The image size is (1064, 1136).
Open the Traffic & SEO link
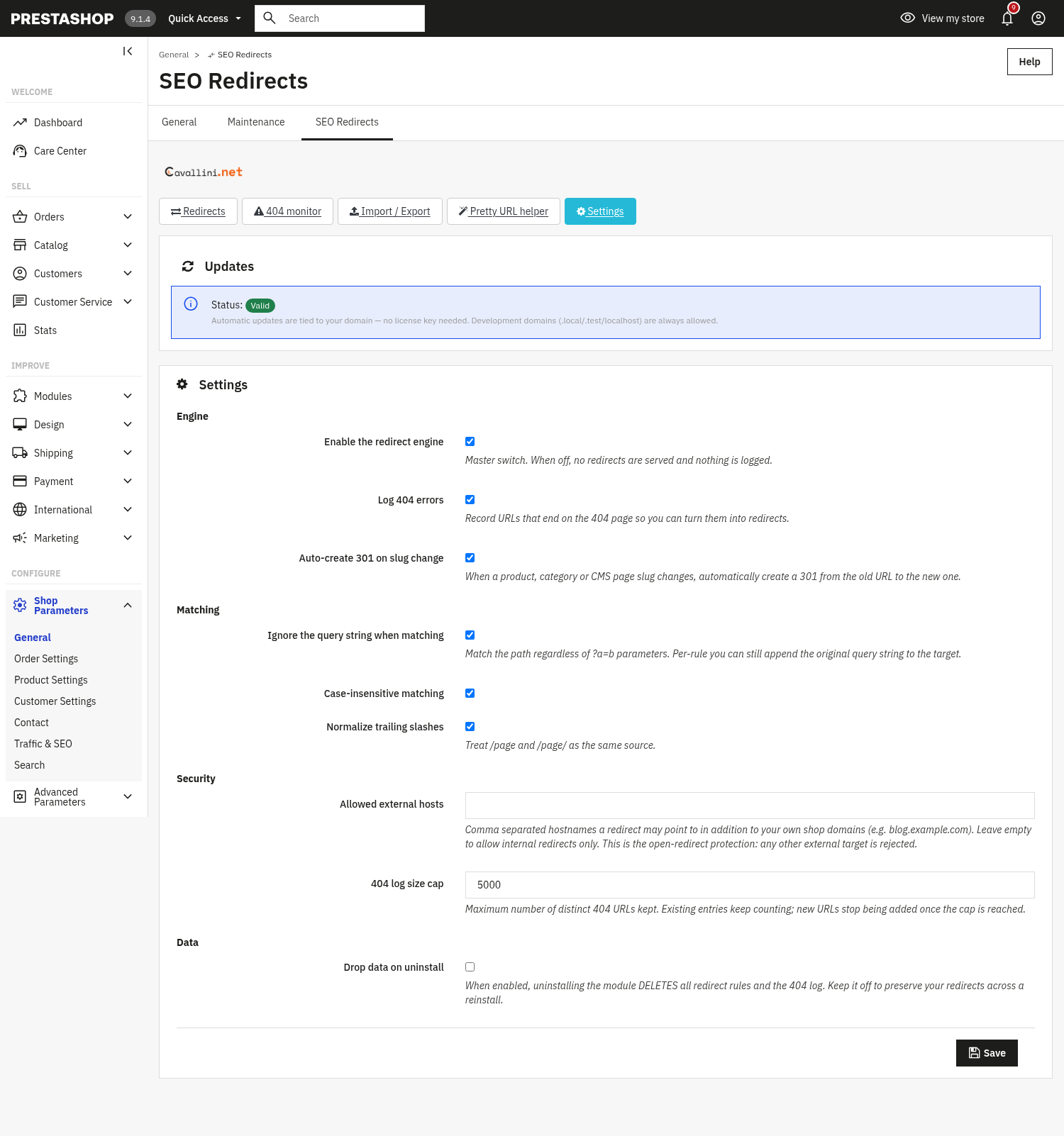point(43,744)
